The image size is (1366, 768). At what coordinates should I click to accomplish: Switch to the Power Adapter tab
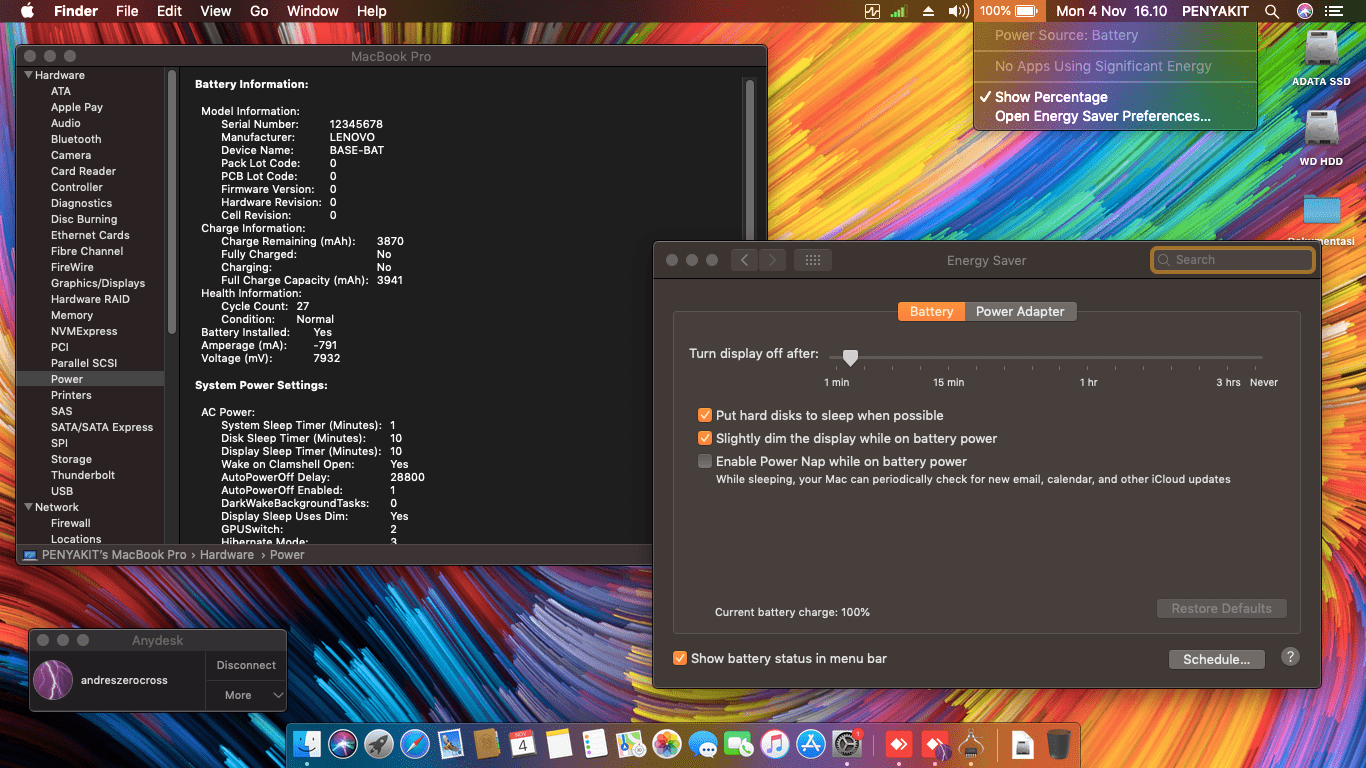(x=1021, y=311)
